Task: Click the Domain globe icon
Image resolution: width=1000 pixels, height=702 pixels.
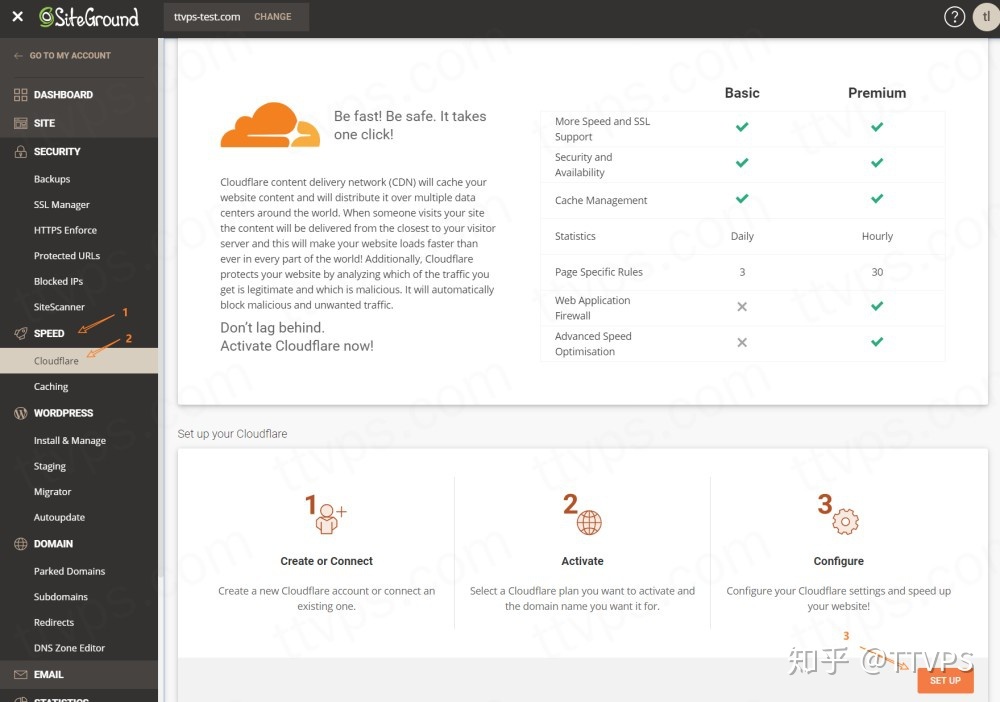Action: (x=20, y=544)
